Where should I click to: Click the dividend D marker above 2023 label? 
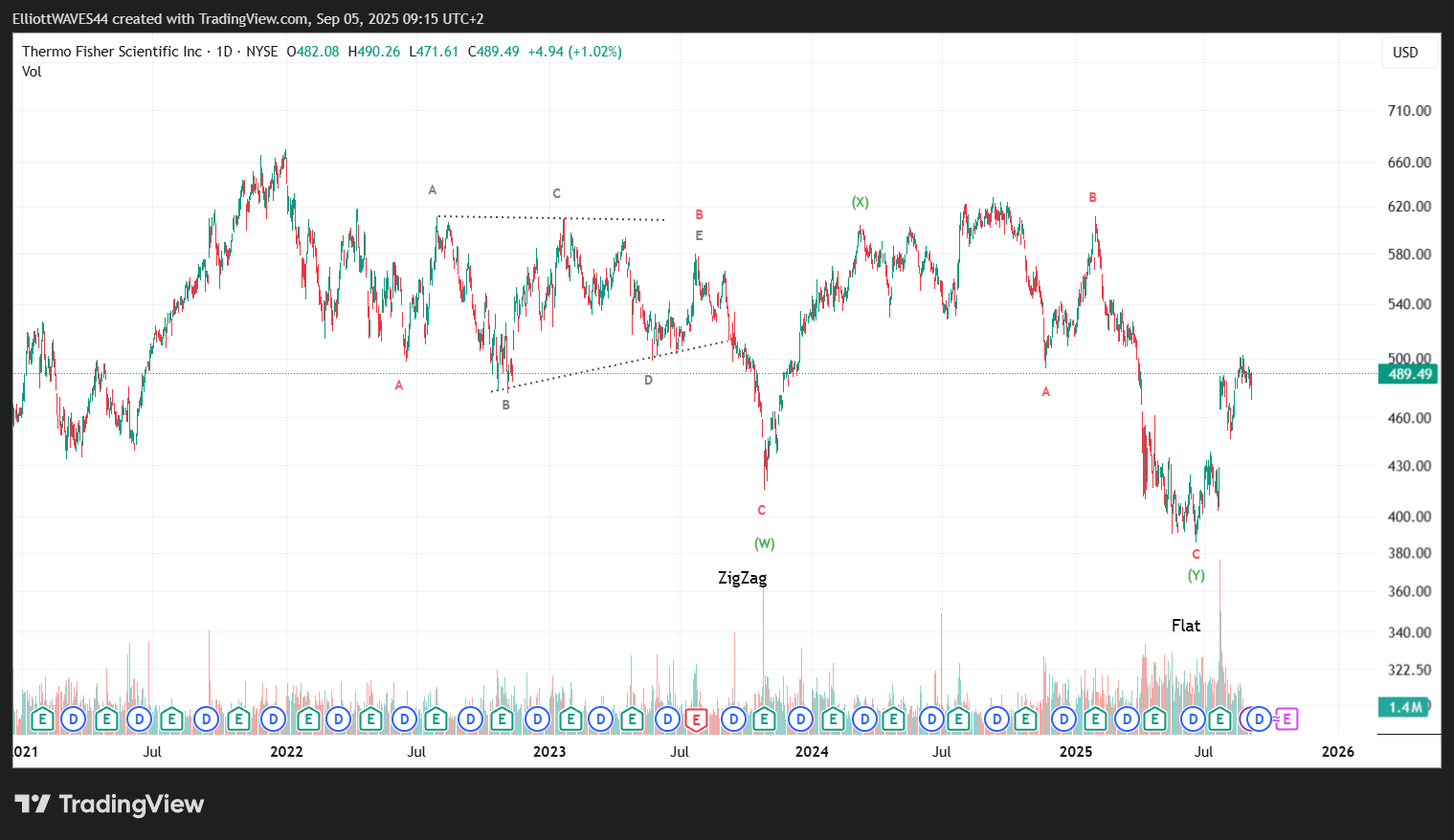[537, 719]
